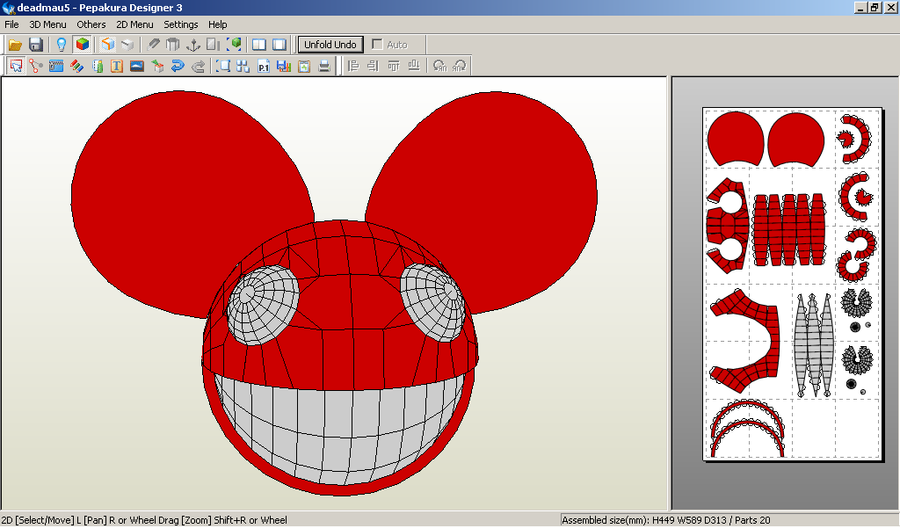Image resolution: width=900 pixels, height=527 pixels.
Task: Select the right ear circle pattern part
Action: click(x=796, y=138)
